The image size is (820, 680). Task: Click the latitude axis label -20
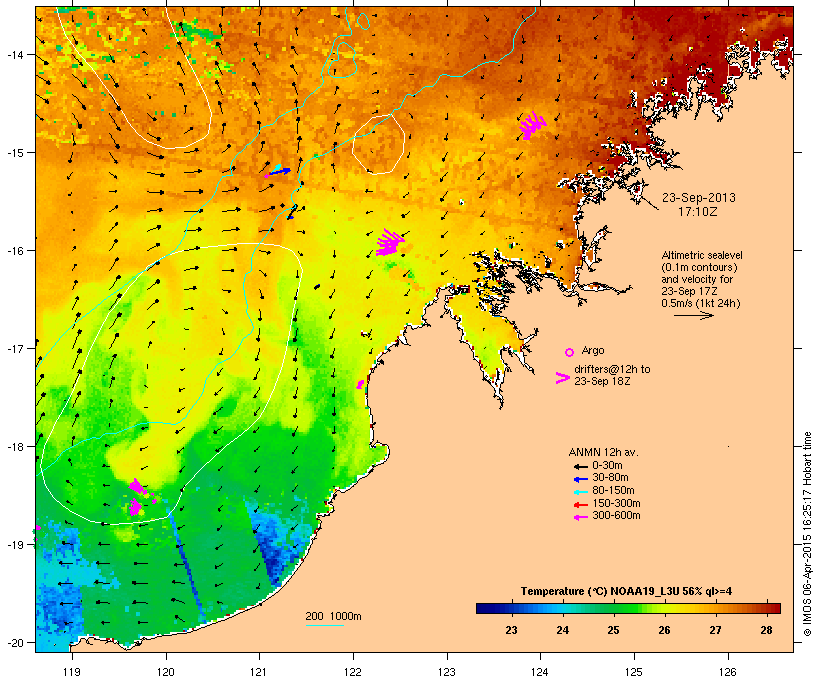click(x=15, y=643)
